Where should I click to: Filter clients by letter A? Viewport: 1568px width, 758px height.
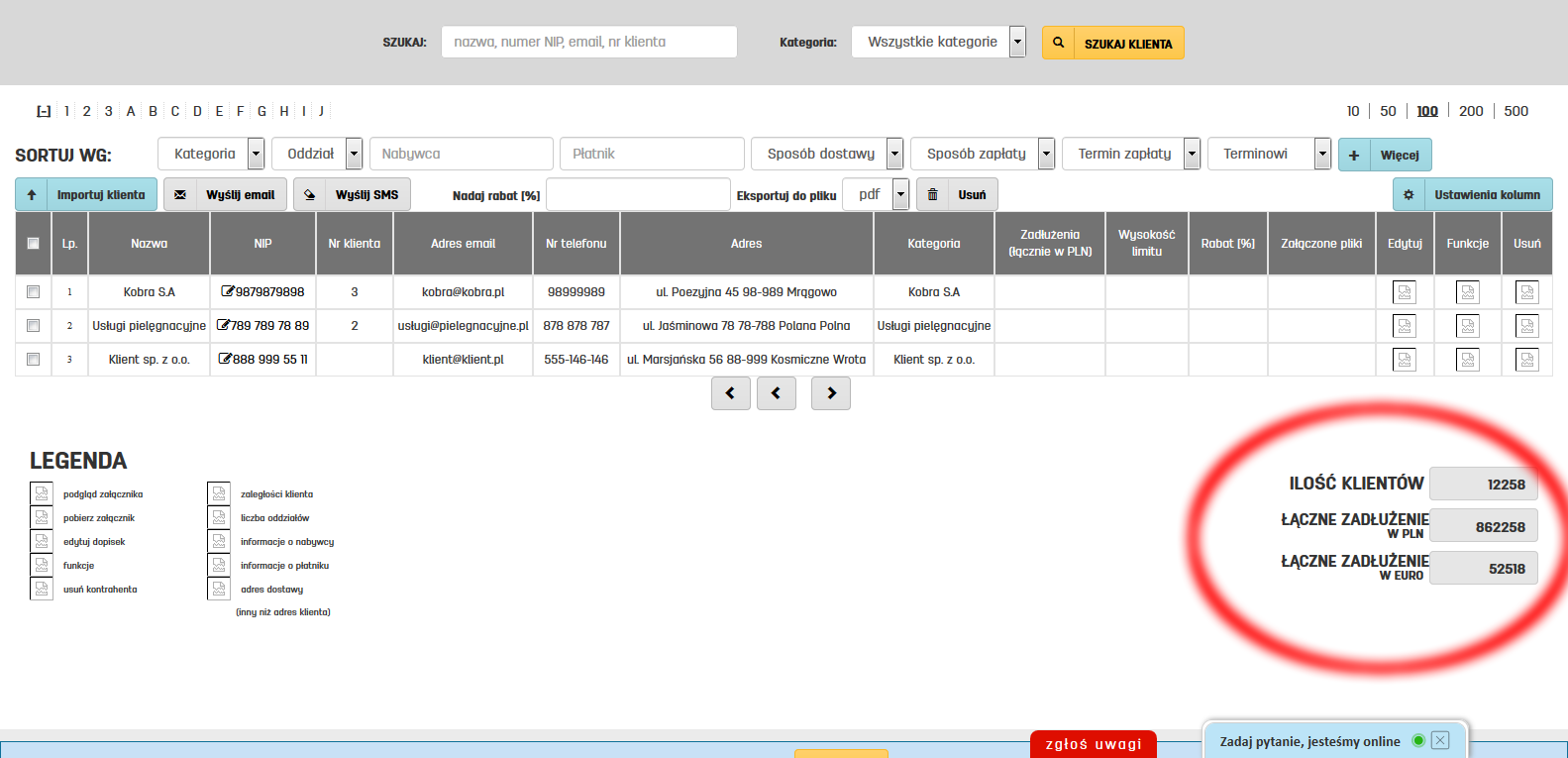click(x=131, y=111)
